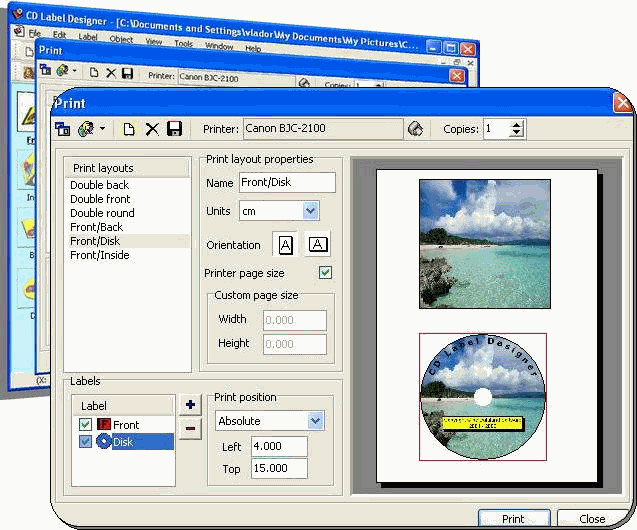This screenshot has width=637, height=530.
Task: Click the custom page Height field
Action: tap(295, 344)
